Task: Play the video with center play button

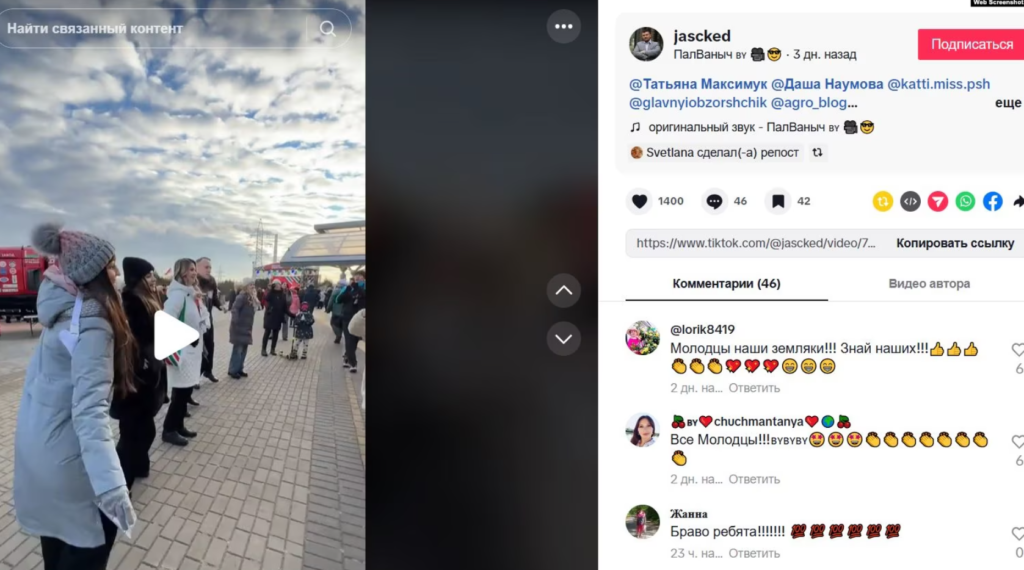Action: 175,335
